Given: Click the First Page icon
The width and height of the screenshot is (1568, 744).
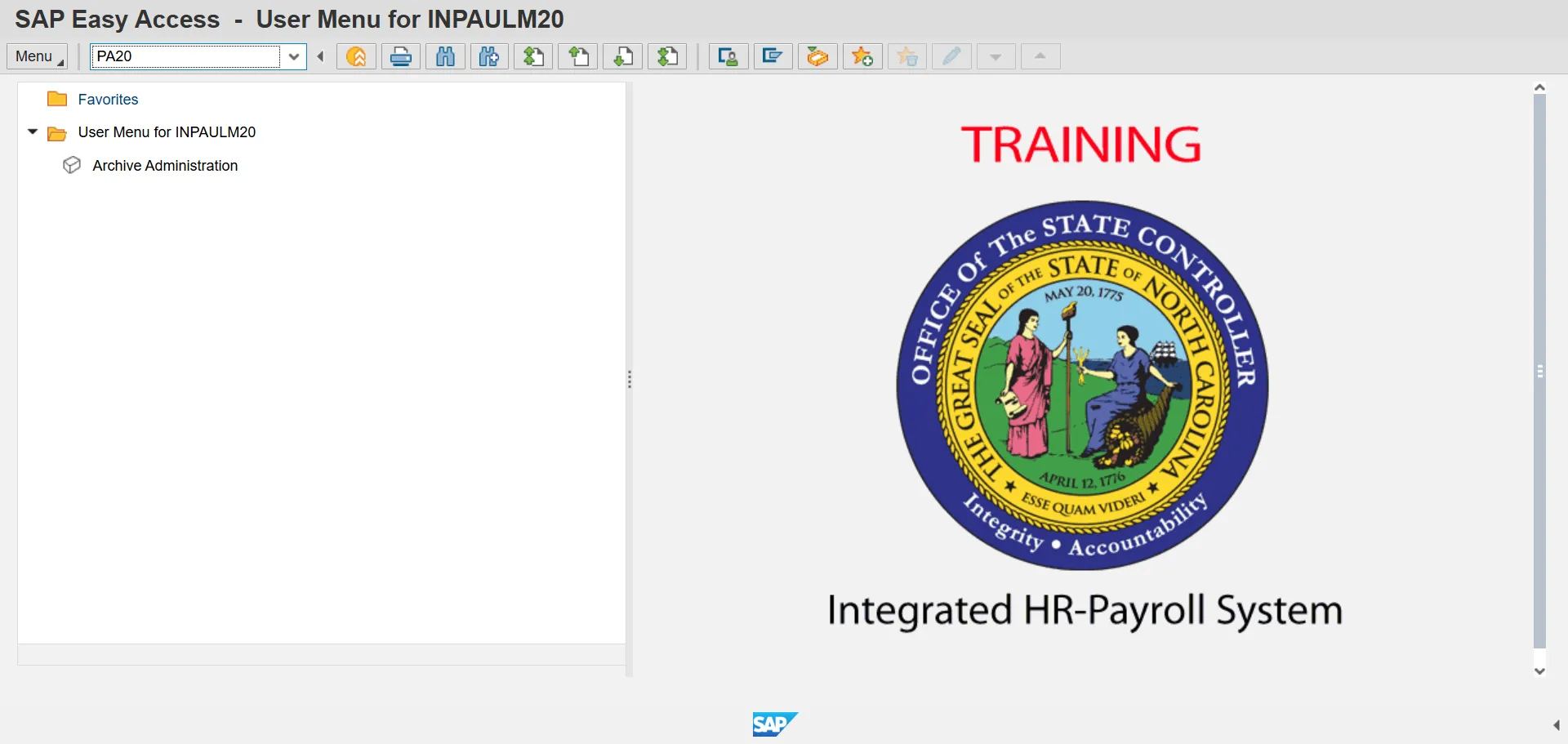Looking at the screenshot, I should 534,56.
